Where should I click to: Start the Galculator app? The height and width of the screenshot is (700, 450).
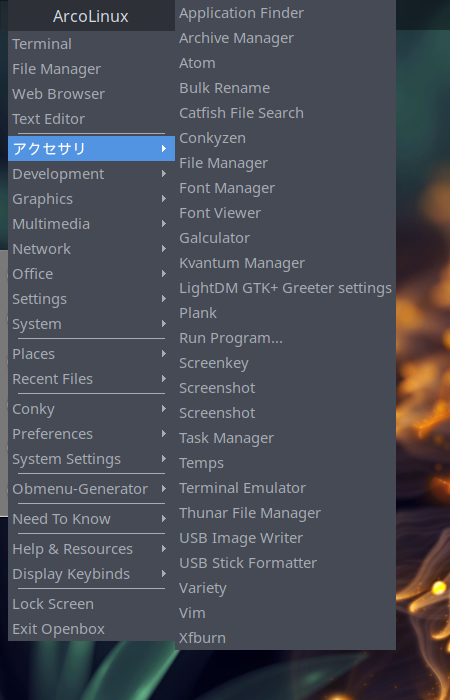(x=285, y=238)
